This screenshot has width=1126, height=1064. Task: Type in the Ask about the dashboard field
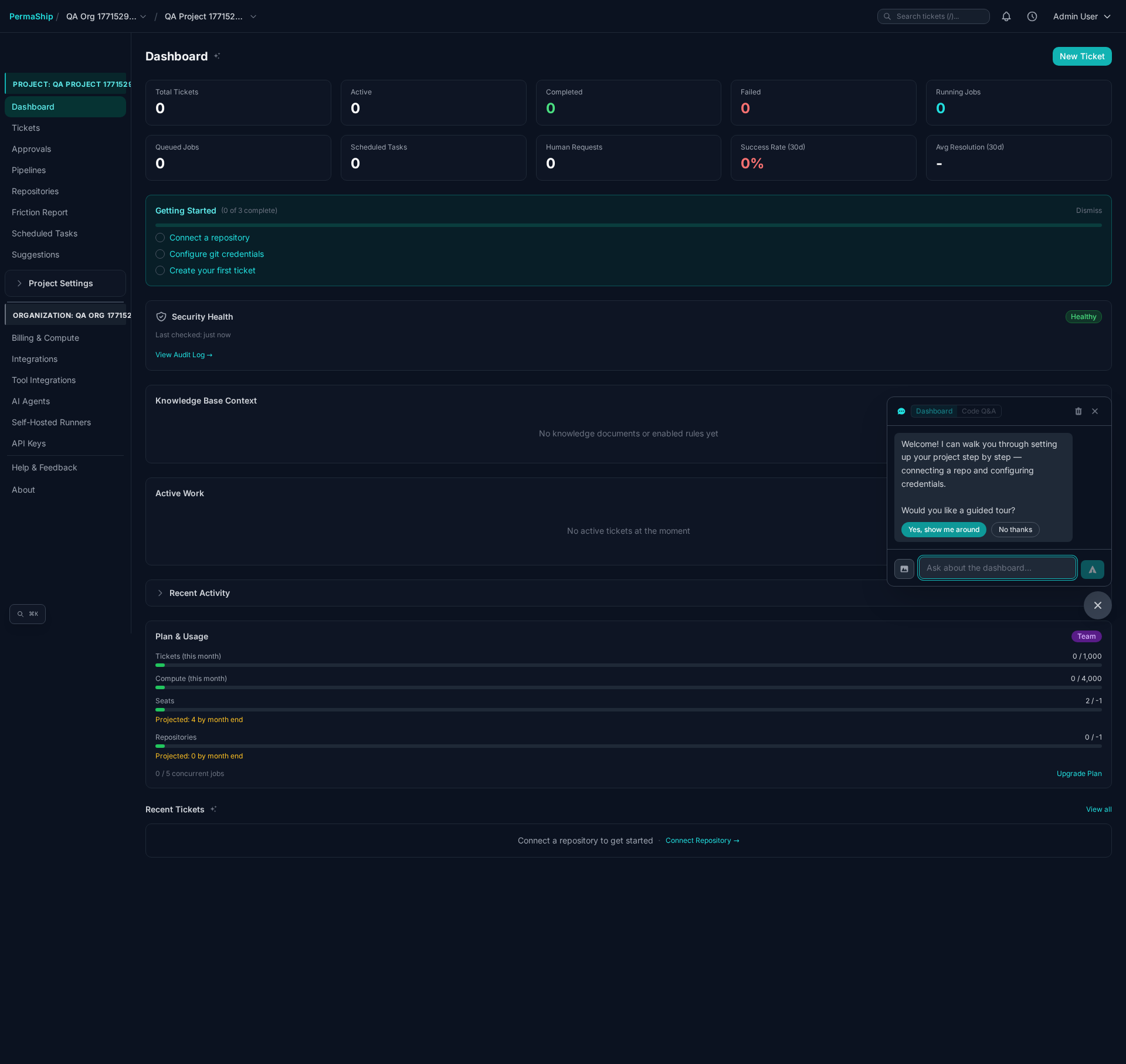997,568
